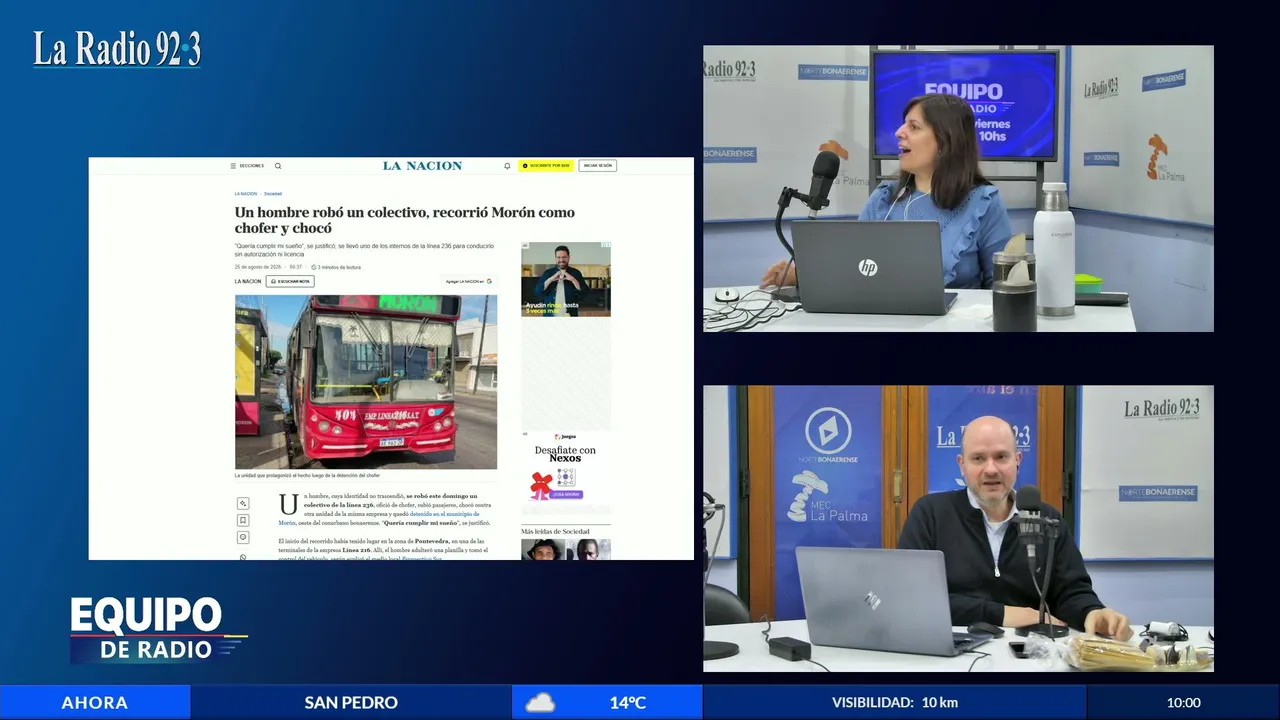Open first thumbnail under Más leídas de Sociedad
The image size is (1280, 720).
[544, 550]
